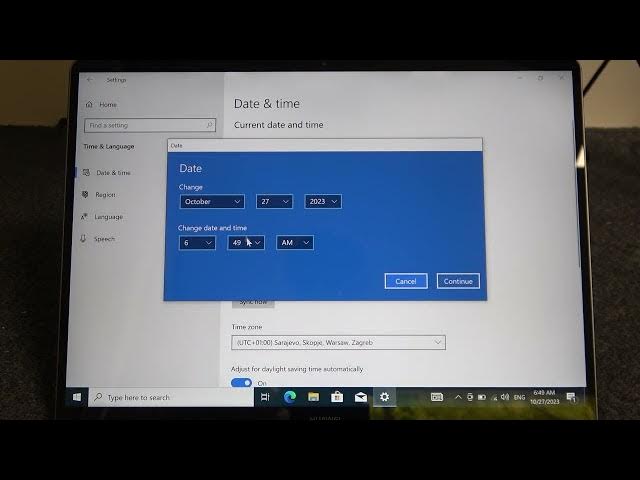Viewport: 640px width, 480px height.
Task: Click the search magnifier in Find a setting
Action: (x=209, y=125)
